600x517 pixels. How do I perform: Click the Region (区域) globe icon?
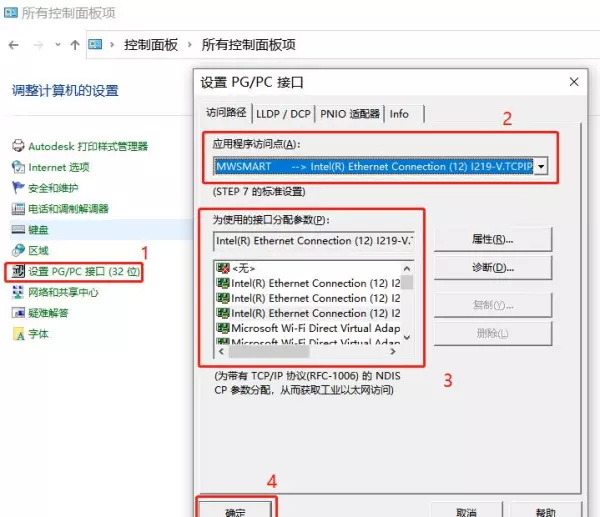point(18,250)
